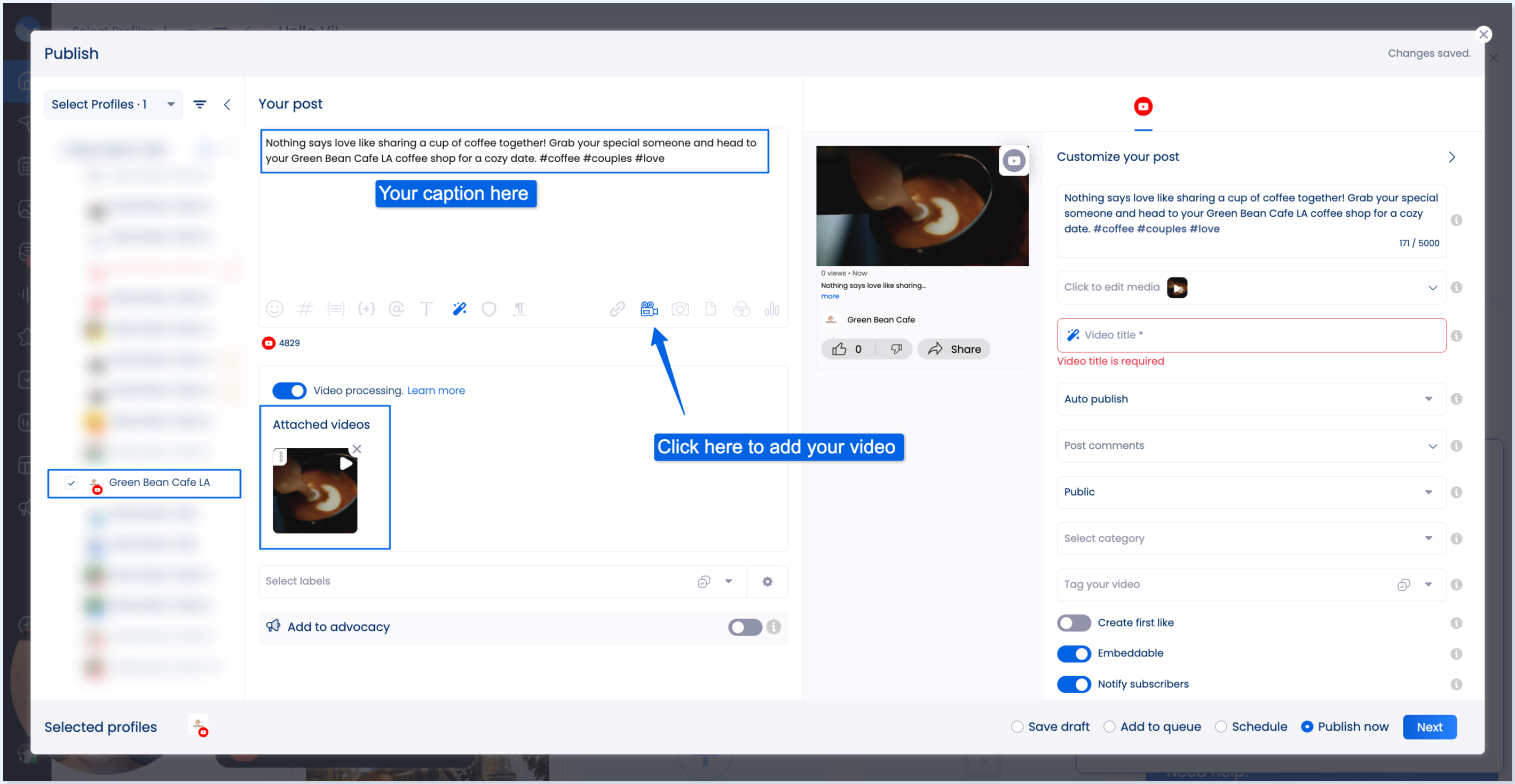This screenshot has height=784, width=1515.
Task: Click the info icon beside Public dropdown
Action: [1456, 492]
